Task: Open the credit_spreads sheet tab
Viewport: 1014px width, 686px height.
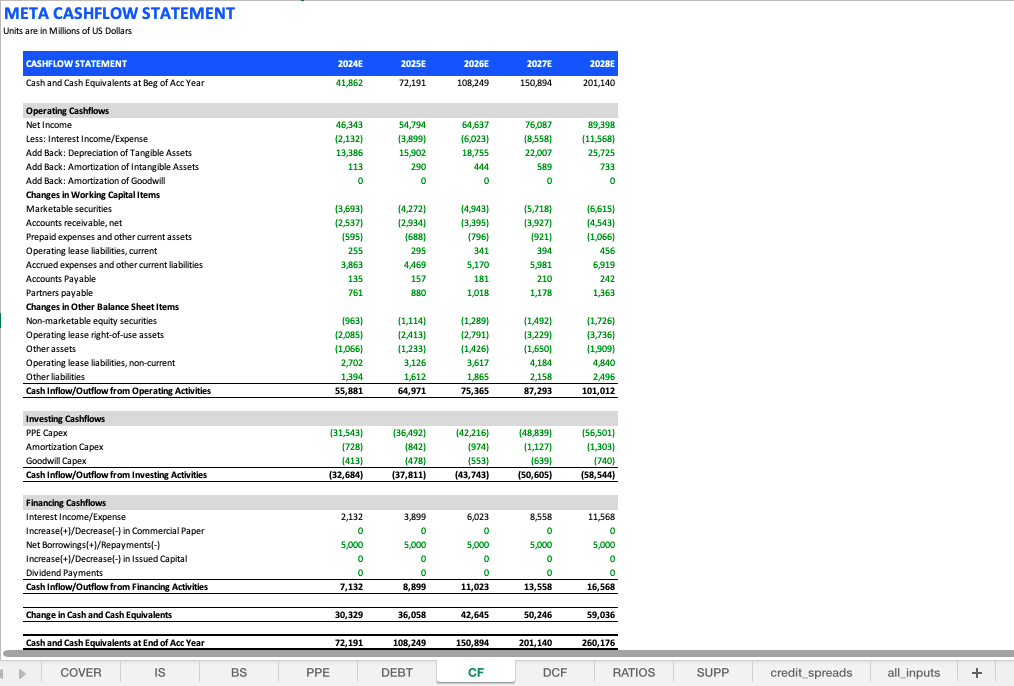Action: [811, 672]
